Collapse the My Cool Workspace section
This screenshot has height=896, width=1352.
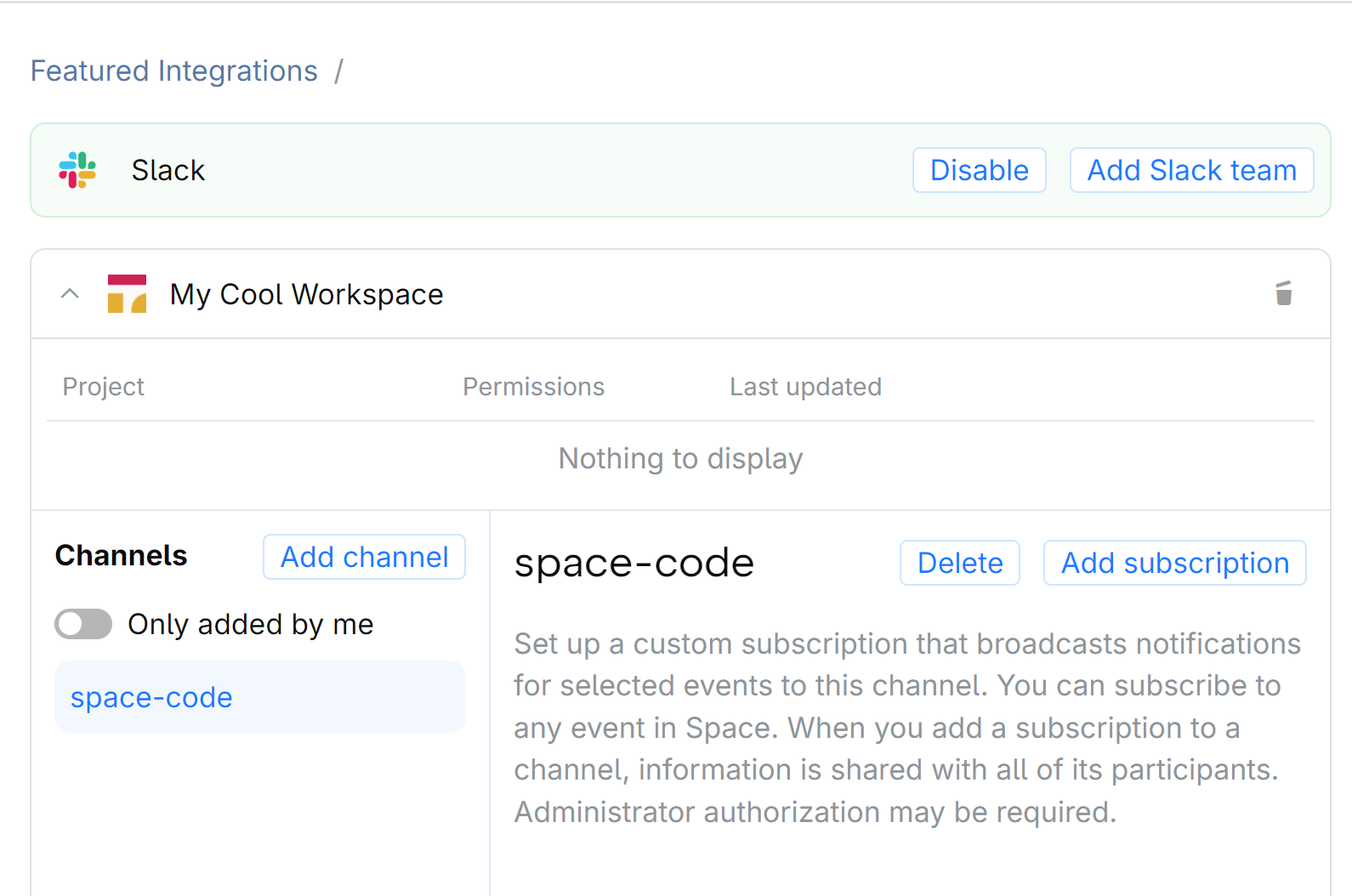coord(70,294)
